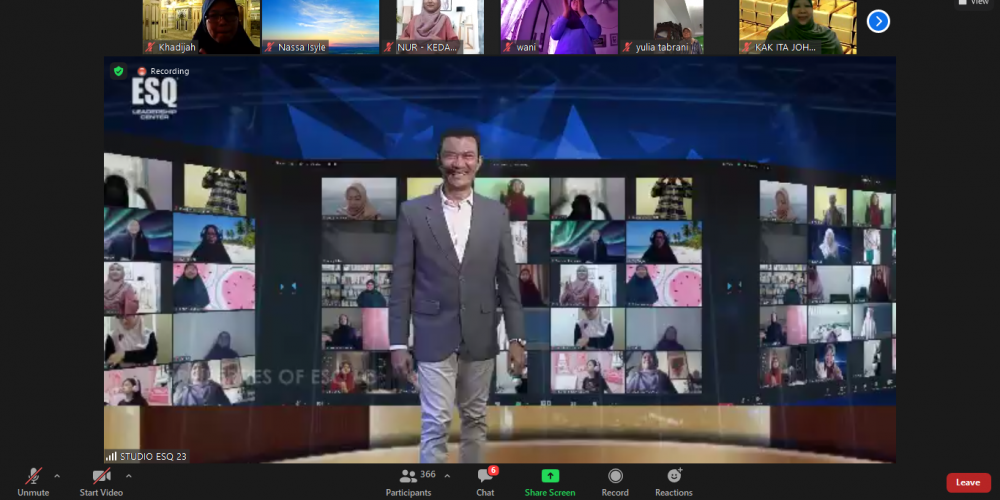Expand the arrow next to Participants count
Viewport: 1000px width, 500px height.
[x=447, y=476]
